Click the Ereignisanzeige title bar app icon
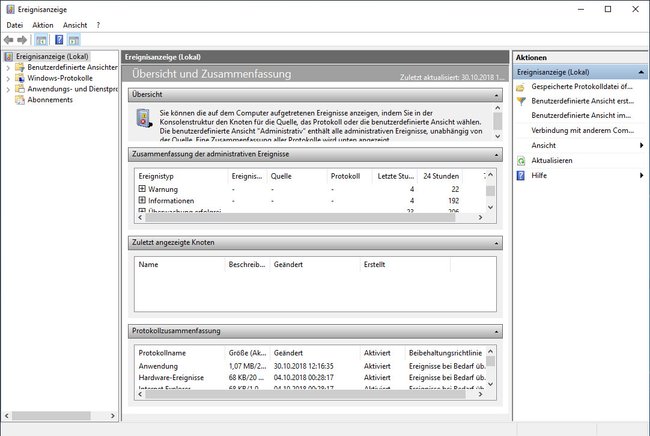This screenshot has width=650, height=436. 10,9
